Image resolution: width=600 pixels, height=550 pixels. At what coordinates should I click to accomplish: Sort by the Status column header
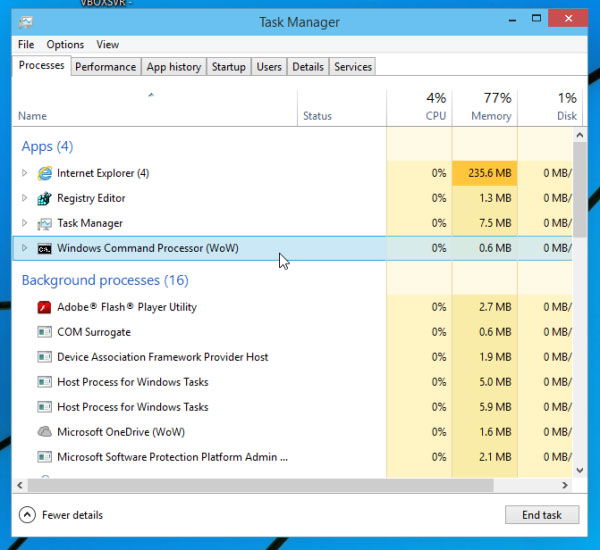(342, 108)
